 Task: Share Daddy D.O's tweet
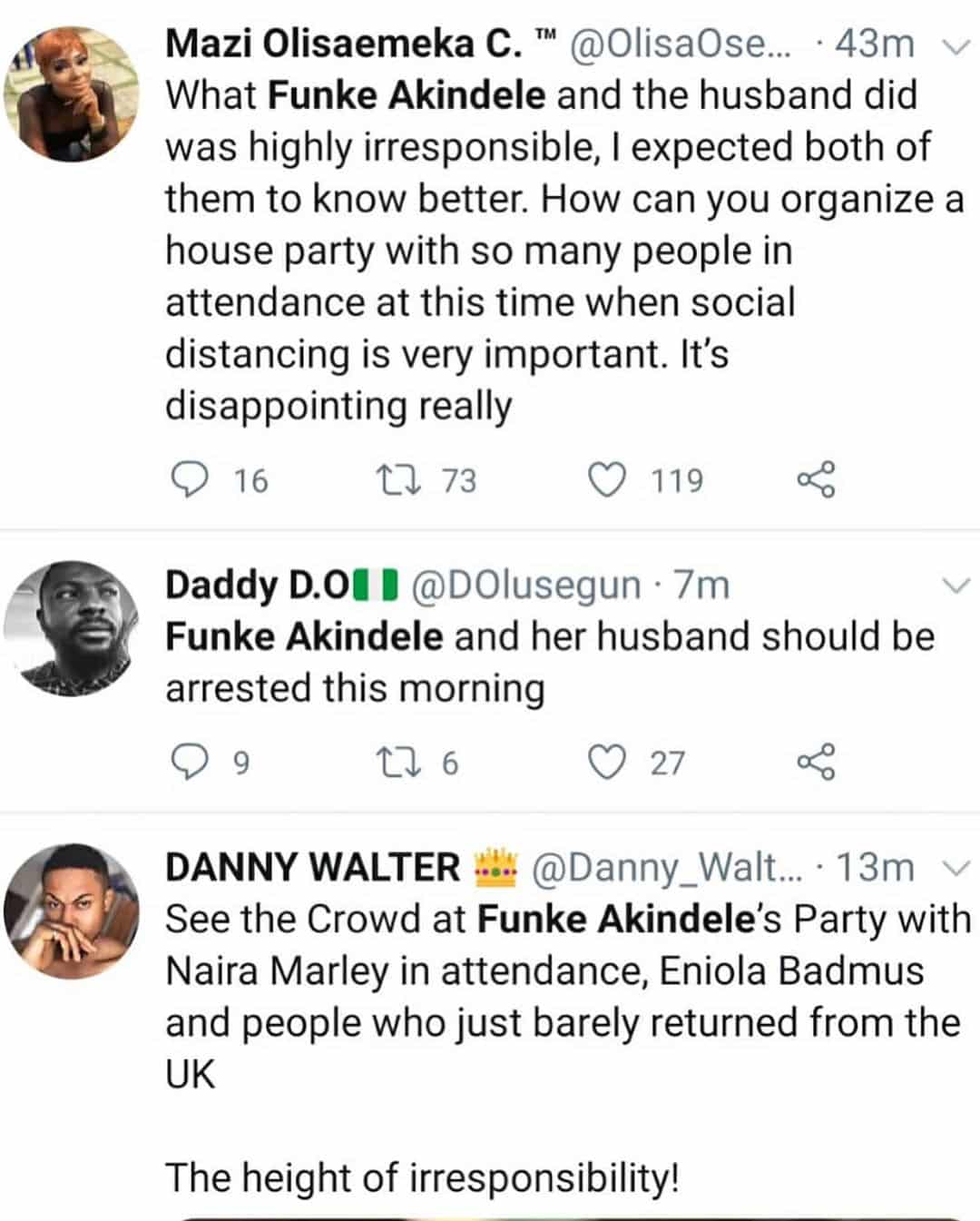coord(816,762)
